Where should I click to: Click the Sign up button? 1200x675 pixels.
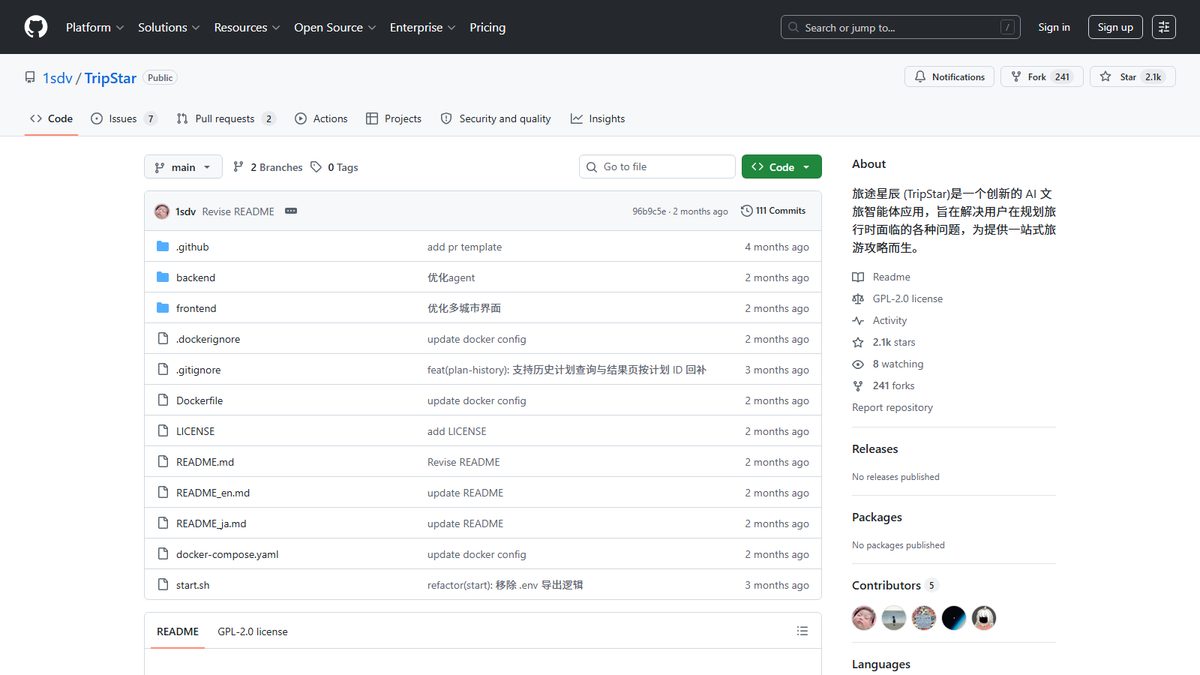[x=1115, y=27]
